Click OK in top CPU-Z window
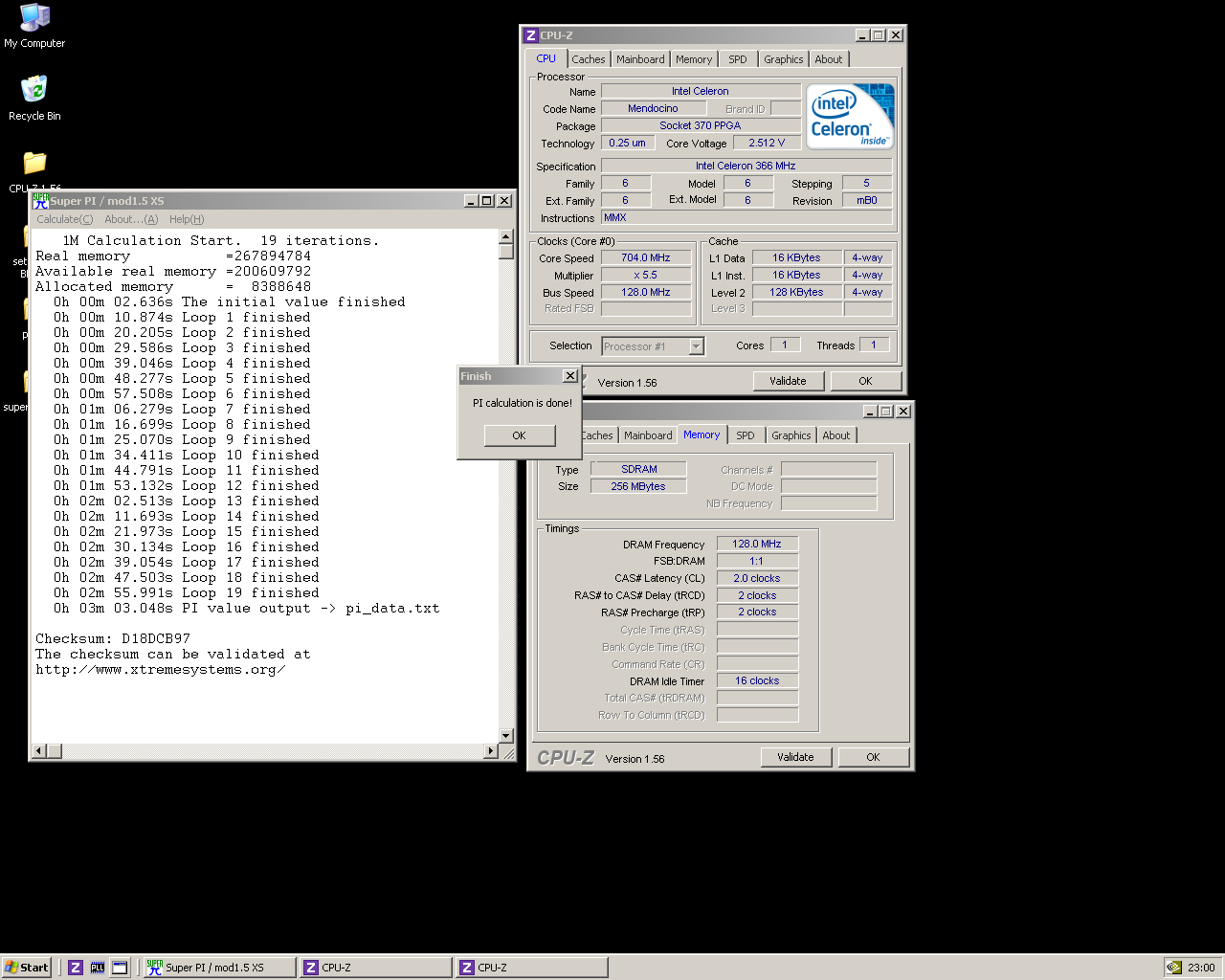The image size is (1225, 980). [865, 381]
